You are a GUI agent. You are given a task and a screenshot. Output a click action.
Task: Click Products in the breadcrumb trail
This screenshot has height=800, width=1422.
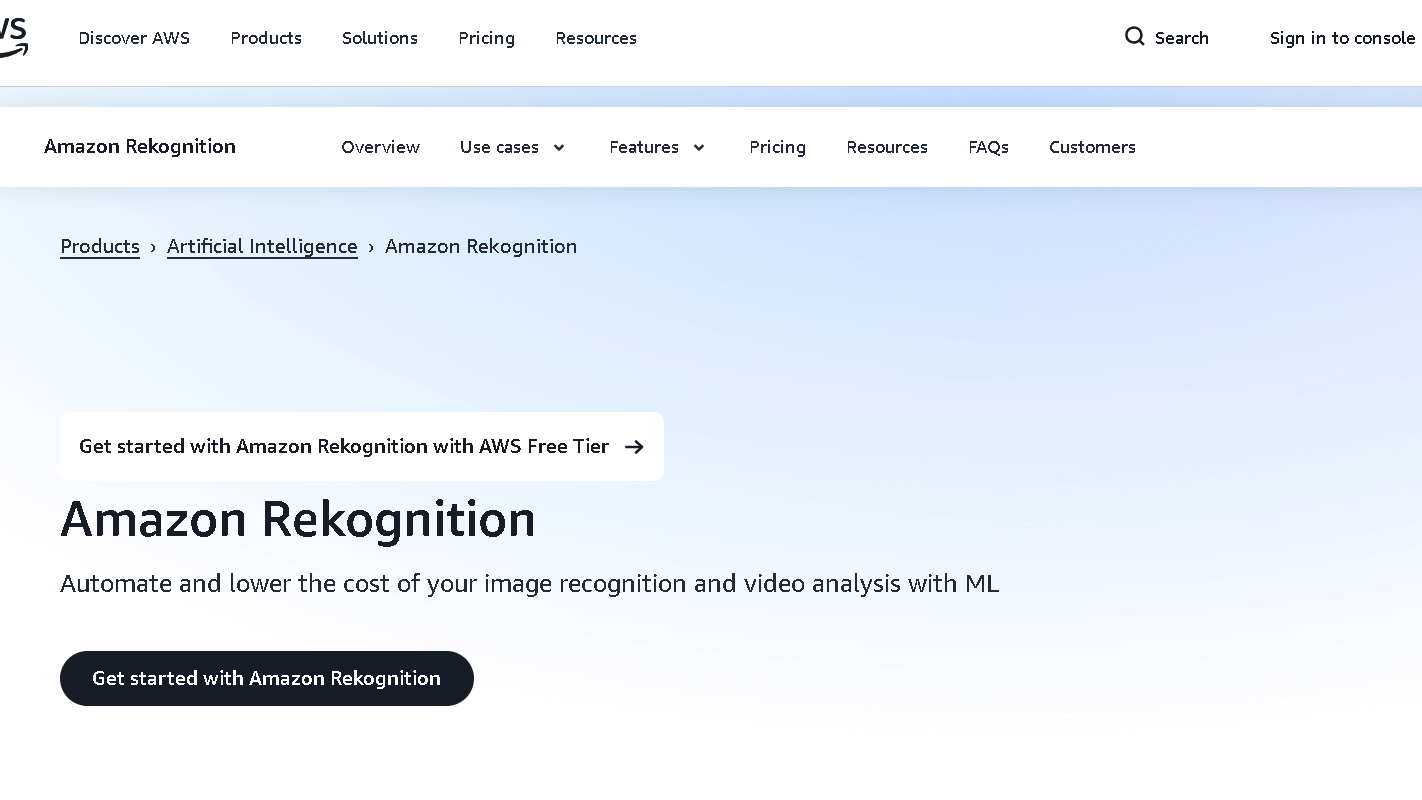99,246
